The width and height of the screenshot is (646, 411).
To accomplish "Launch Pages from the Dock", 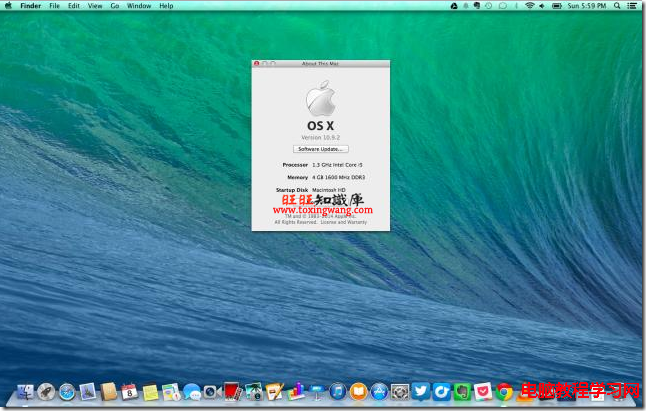I will pos(275,392).
